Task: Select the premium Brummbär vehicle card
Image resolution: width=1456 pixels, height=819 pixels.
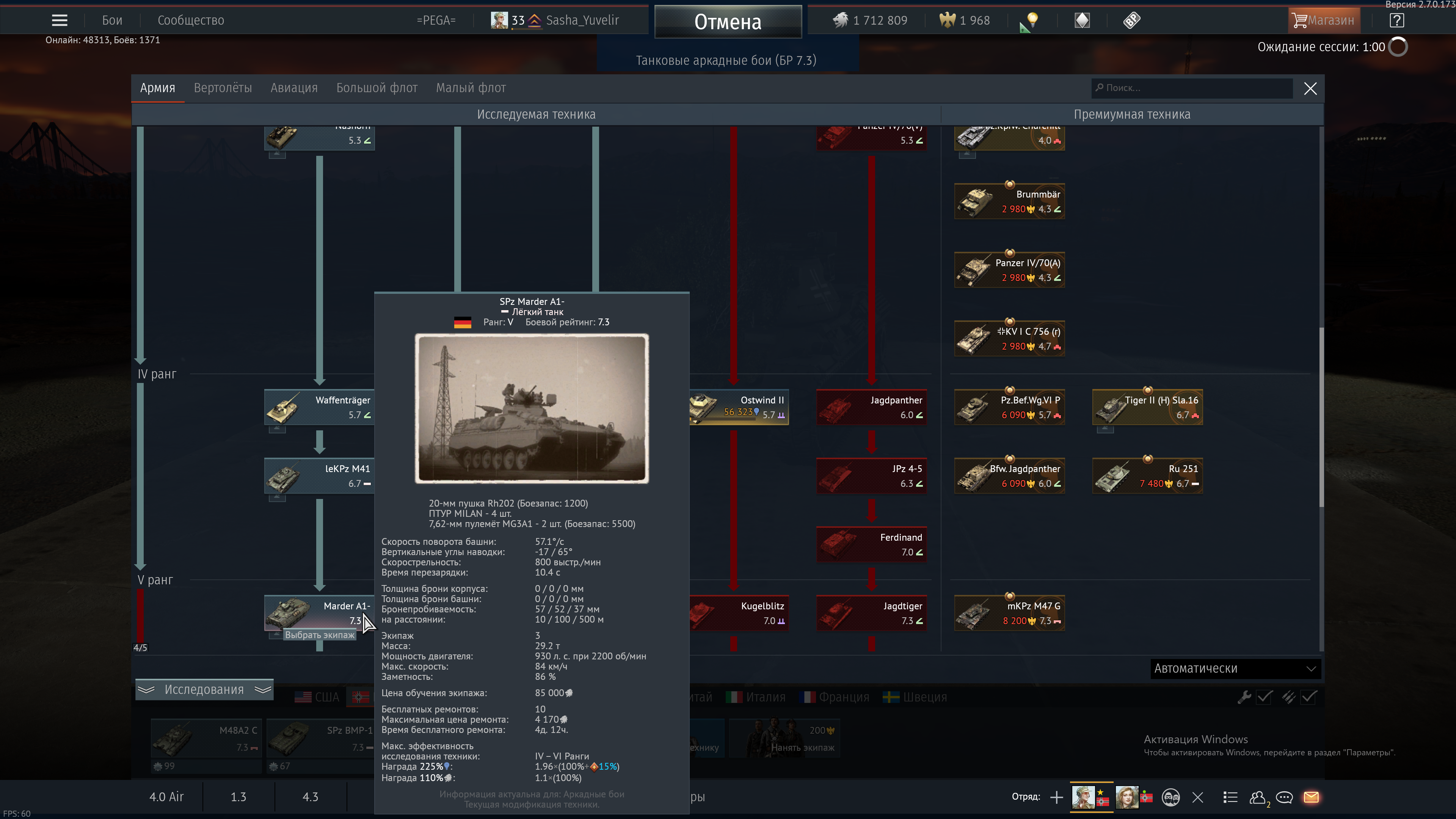Action: click(1009, 201)
